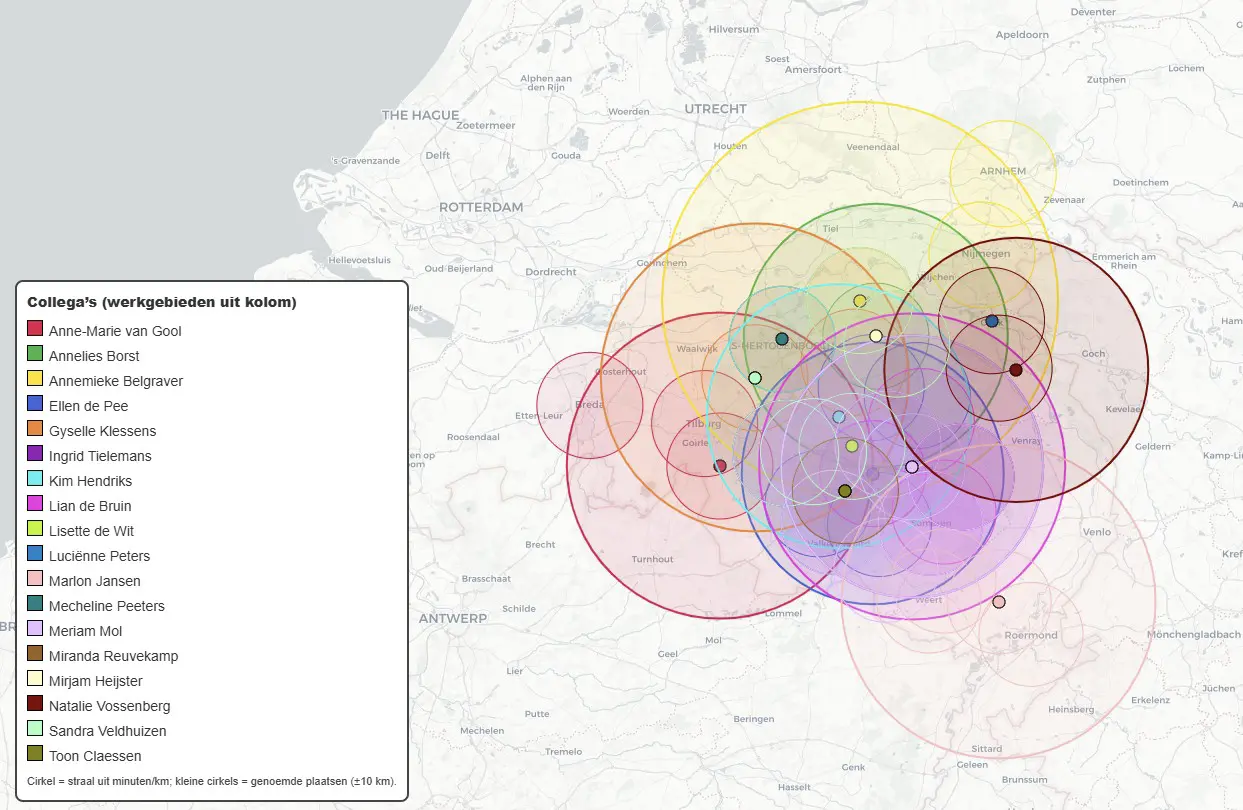Click the Gyselle Klessens orange swatch
Viewport: 1243px width, 810px height.
(35, 430)
